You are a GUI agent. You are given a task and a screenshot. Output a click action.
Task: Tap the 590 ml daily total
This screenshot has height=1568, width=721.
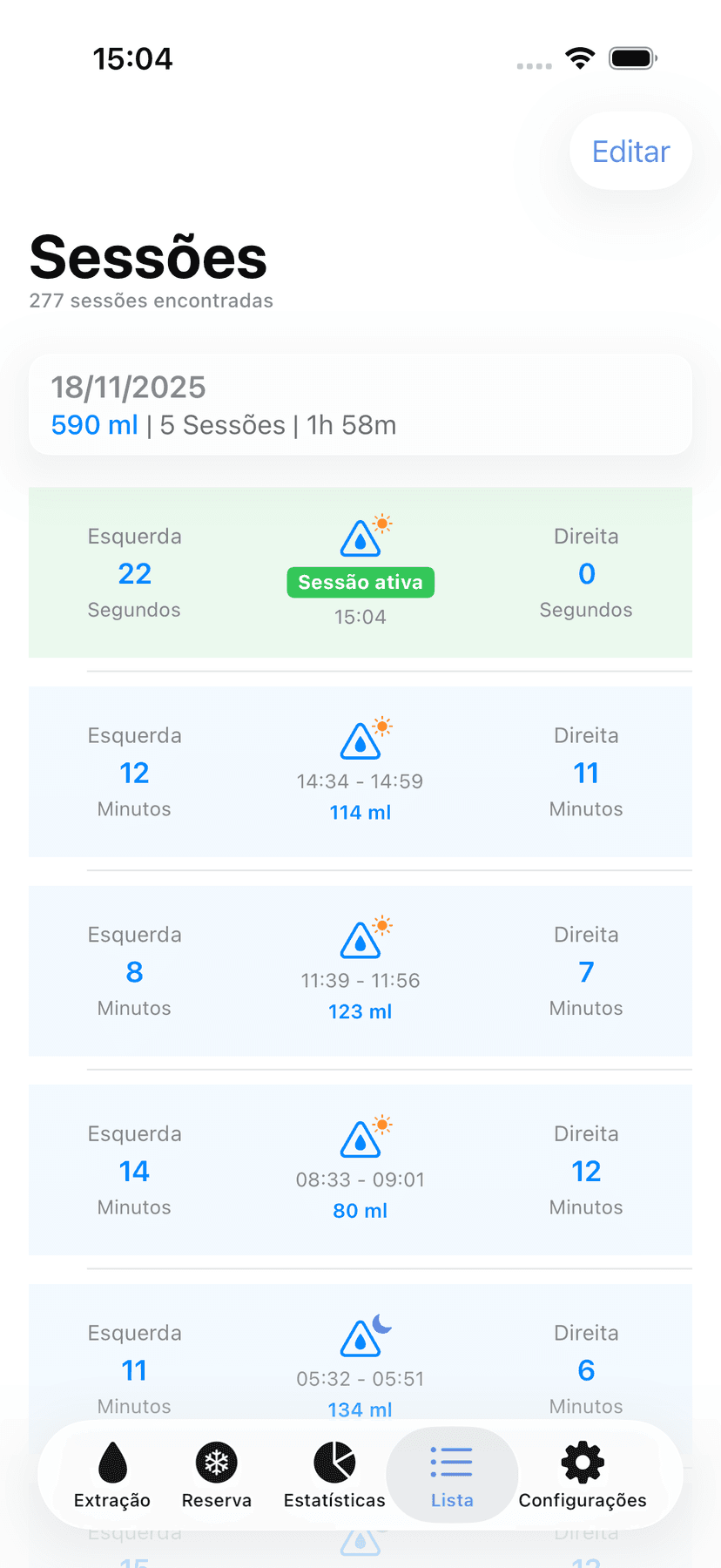click(94, 425)
